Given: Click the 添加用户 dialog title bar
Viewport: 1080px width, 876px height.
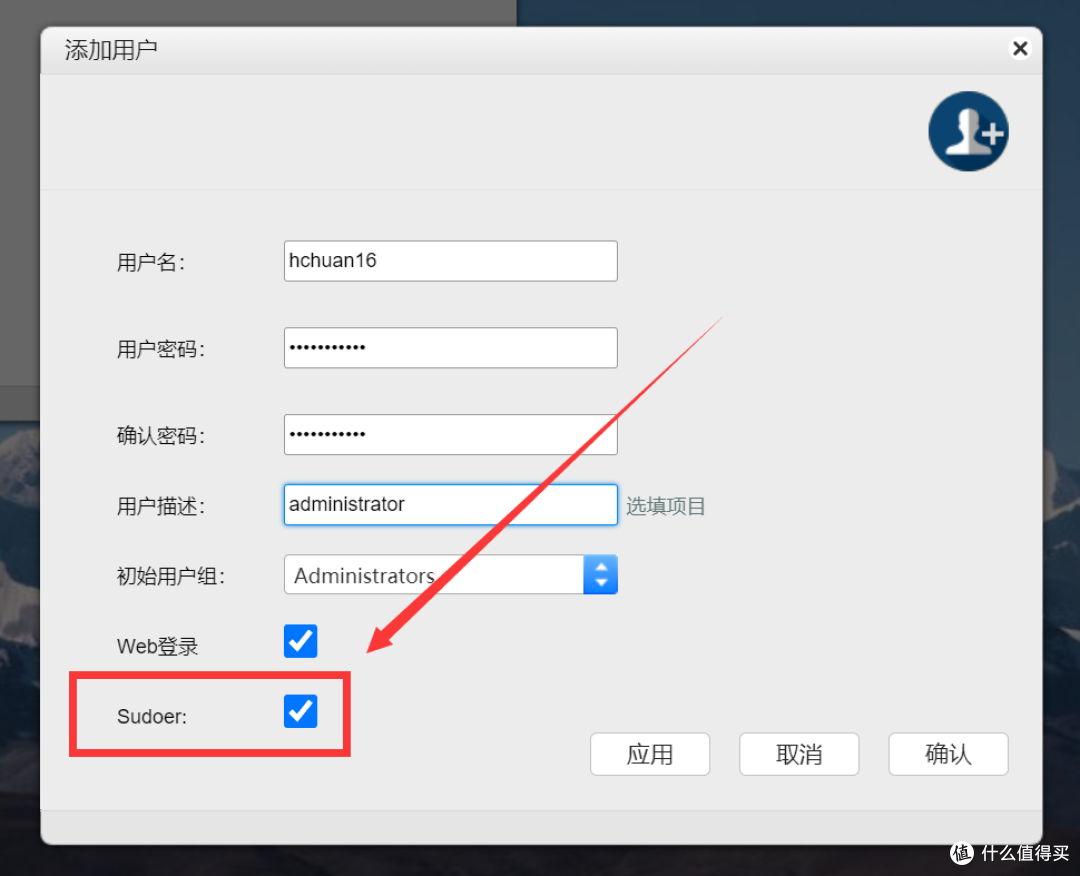Looking at the screenshot, I should coord(400,49).
